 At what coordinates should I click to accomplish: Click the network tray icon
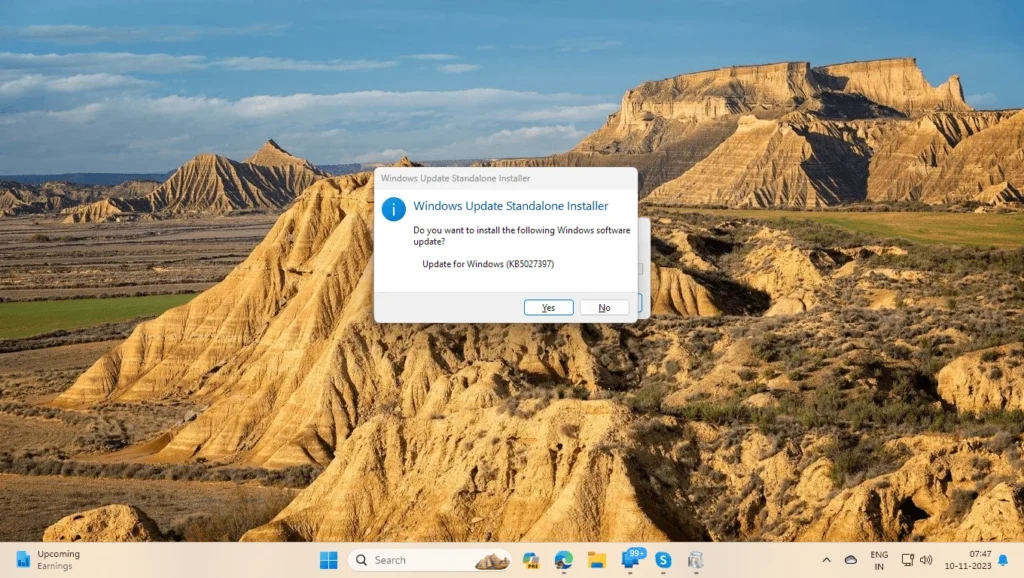pos(907,560)
